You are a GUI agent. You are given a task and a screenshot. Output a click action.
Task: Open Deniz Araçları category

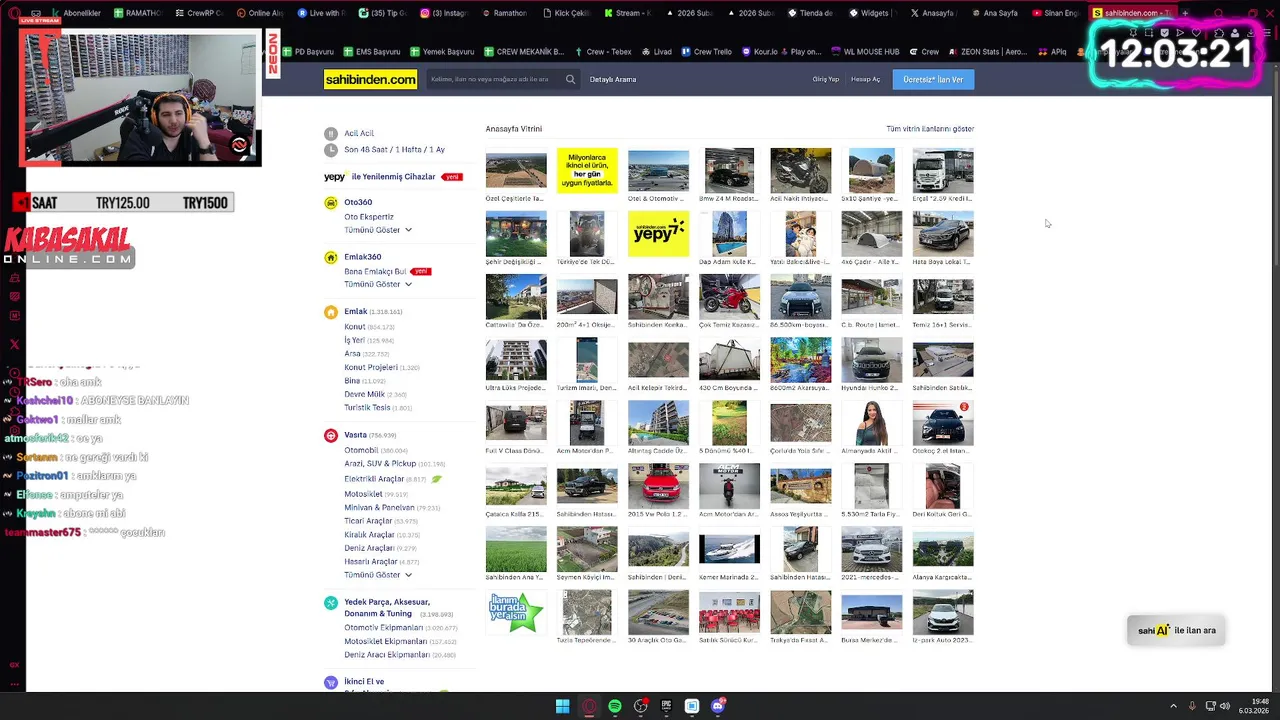coord(369,548)
